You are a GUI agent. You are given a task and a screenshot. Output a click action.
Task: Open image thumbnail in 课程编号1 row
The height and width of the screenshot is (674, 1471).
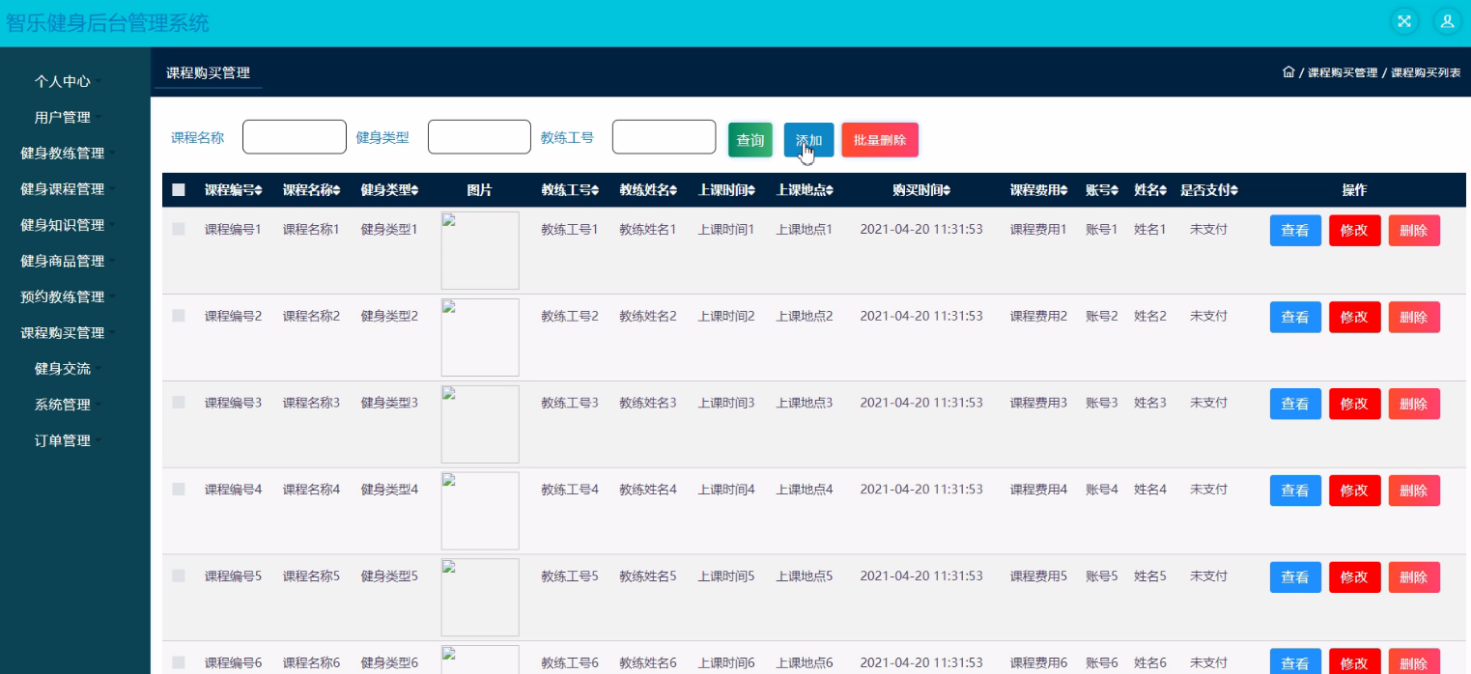click(x=480, y=250)
